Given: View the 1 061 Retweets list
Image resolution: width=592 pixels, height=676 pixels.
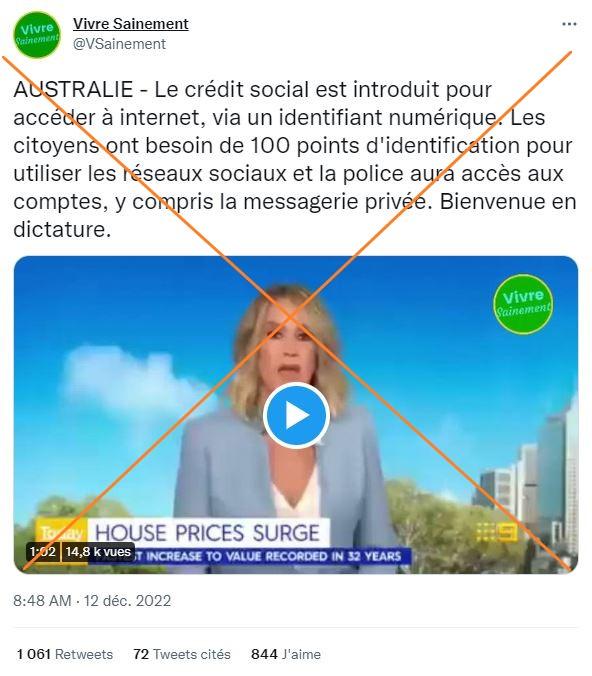Looking at the screenshot, I should pyautogui.click(x=65, y=654).
